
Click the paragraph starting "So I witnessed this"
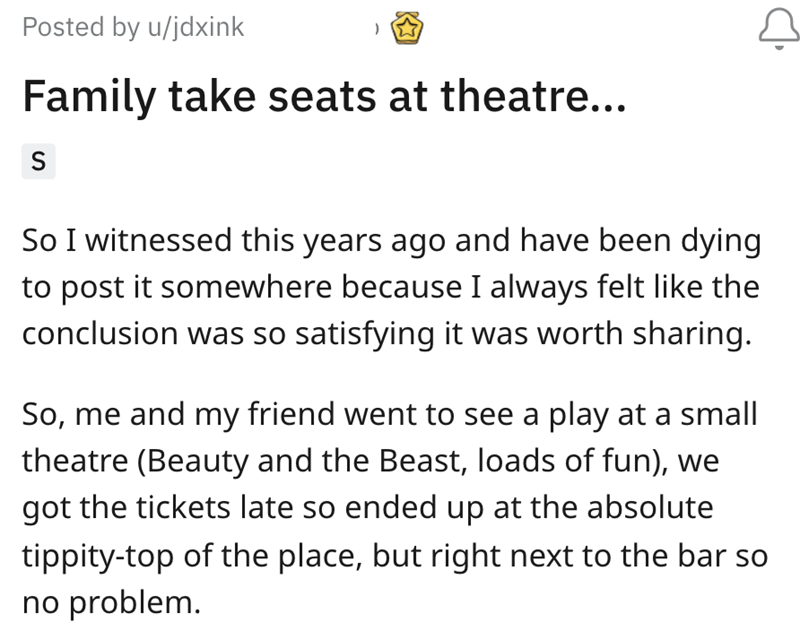(x=390, y=287)
